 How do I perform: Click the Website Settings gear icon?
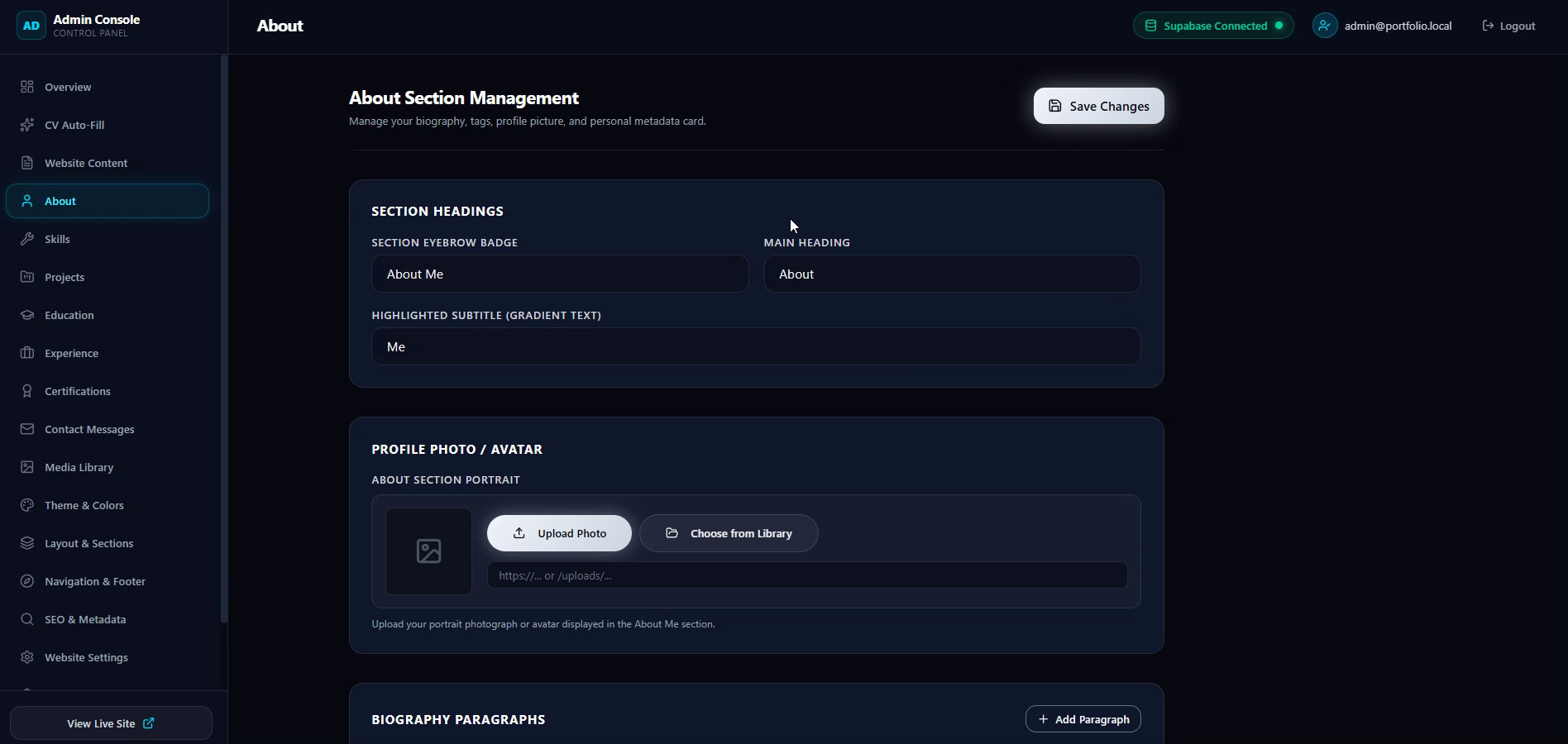(x=27, y=657)
